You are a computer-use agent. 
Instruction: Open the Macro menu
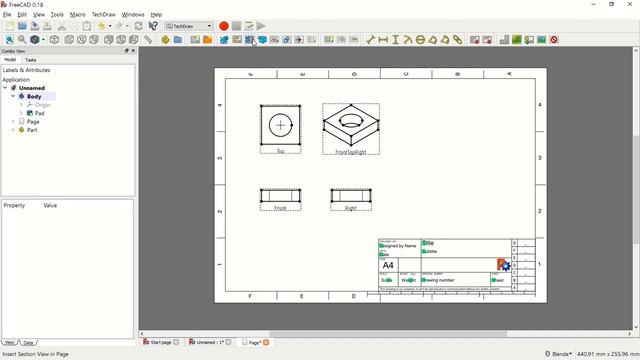coord(78,15)
